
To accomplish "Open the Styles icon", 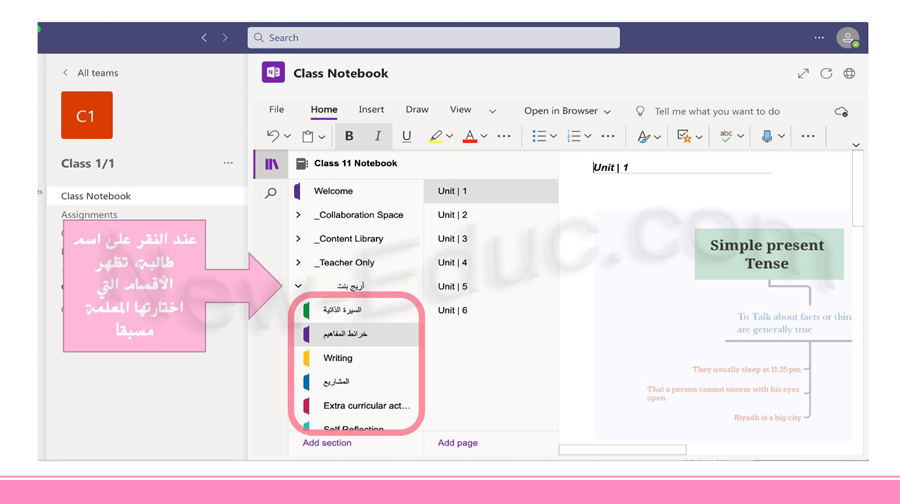I will click(643, 136).
